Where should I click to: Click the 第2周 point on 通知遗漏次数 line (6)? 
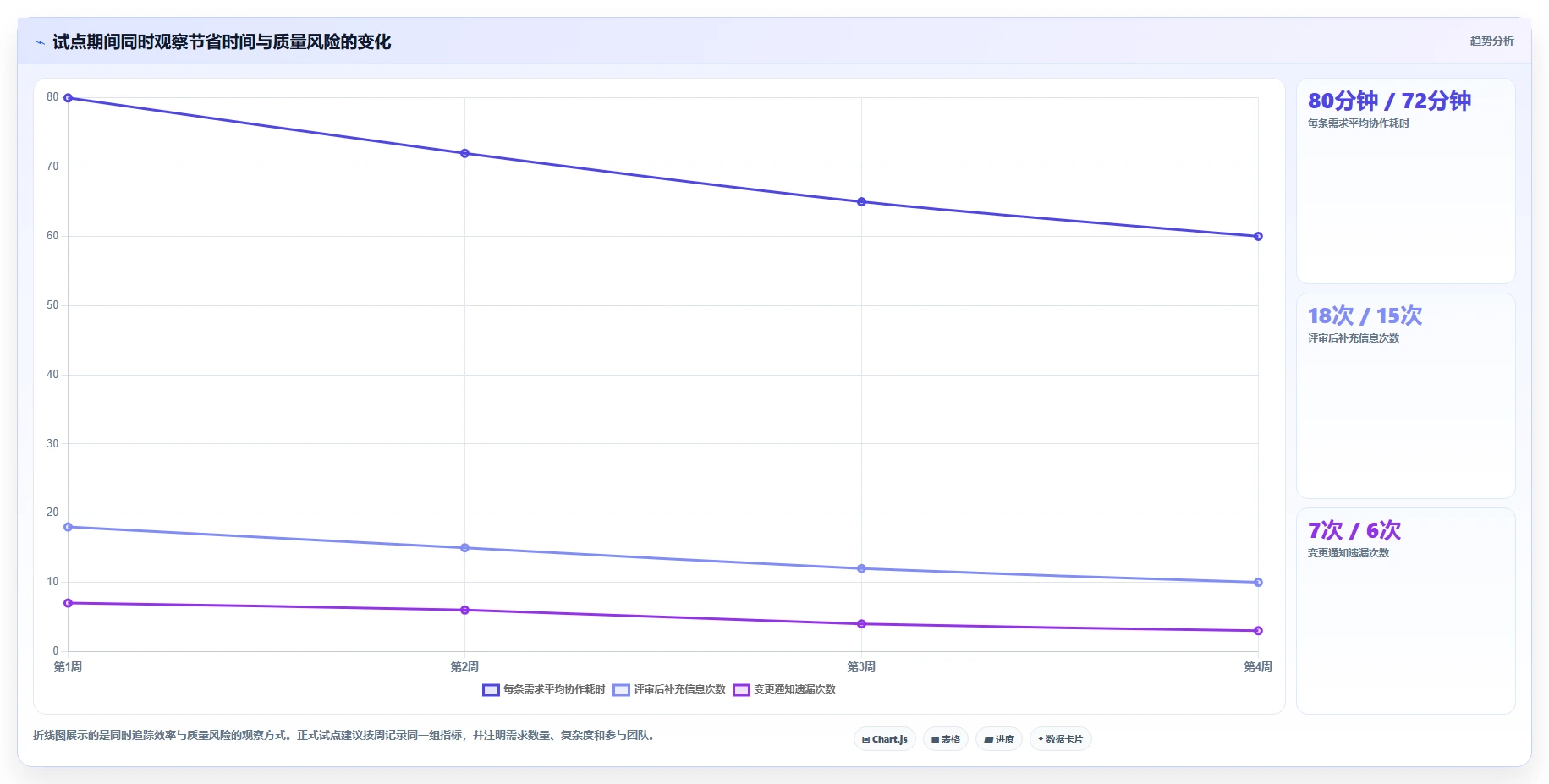[464, 610]
